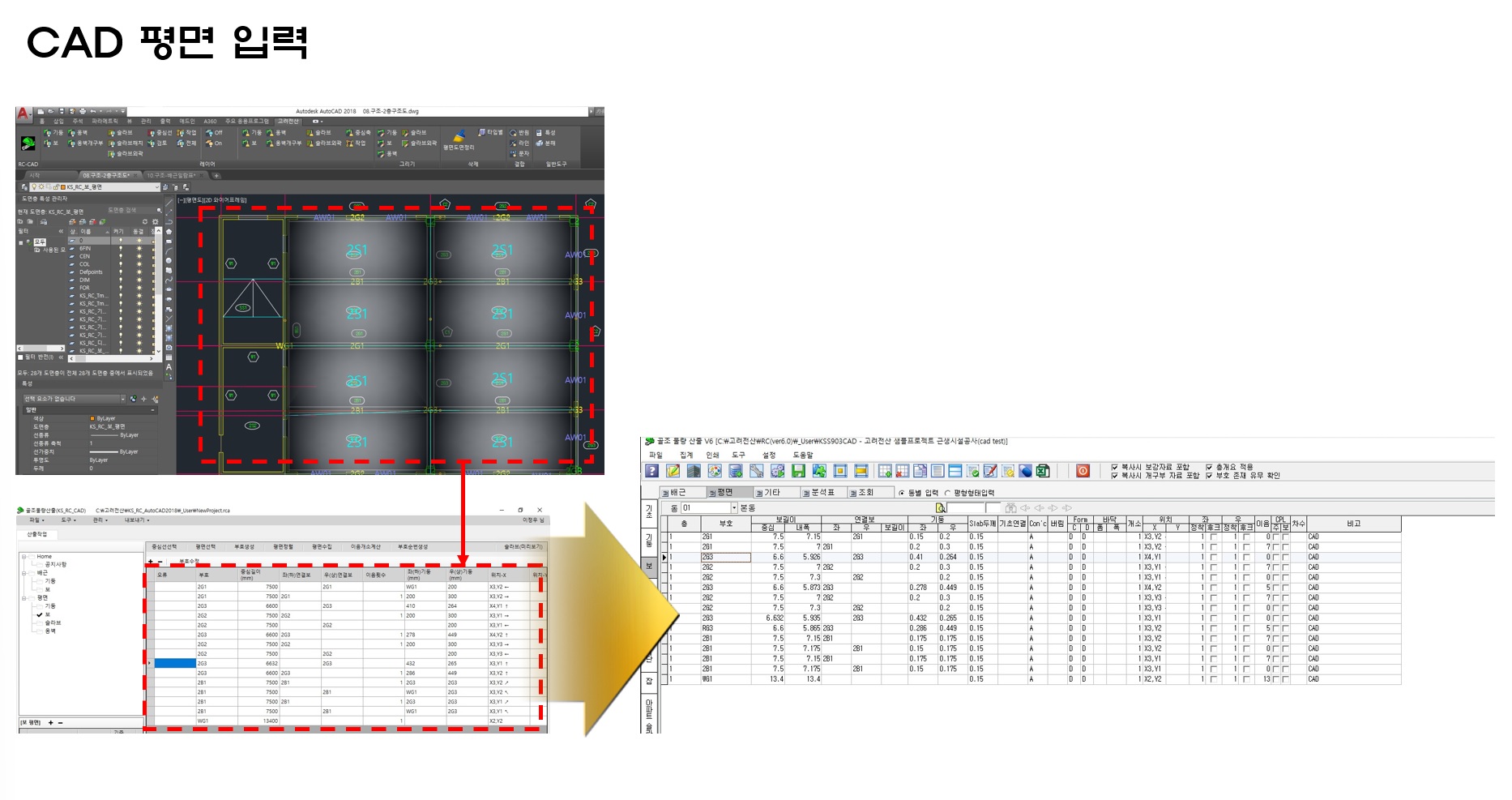Toggle the 층개요 적용 checkbox
This screenshot has height=800, width=1512.
[1209, 467]
